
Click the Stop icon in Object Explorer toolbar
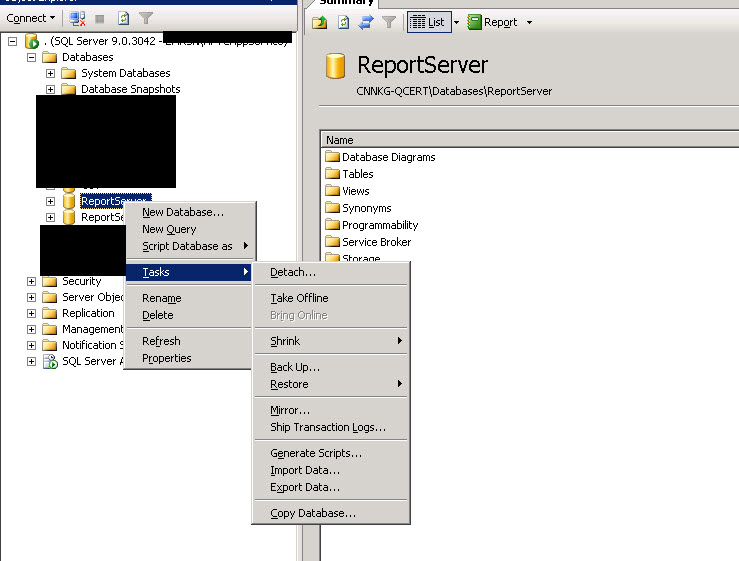click(99, 19)
